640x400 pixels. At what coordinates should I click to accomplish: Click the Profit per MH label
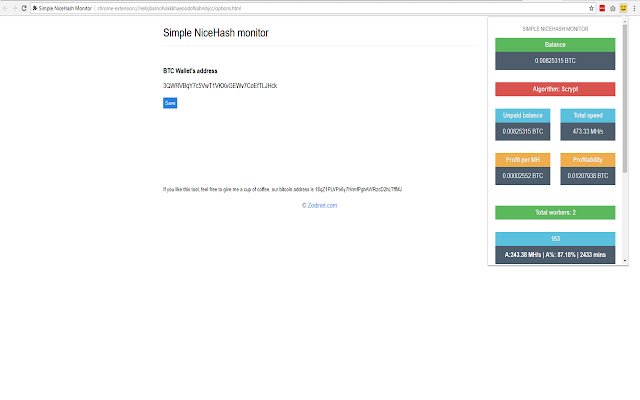[522, 160]
